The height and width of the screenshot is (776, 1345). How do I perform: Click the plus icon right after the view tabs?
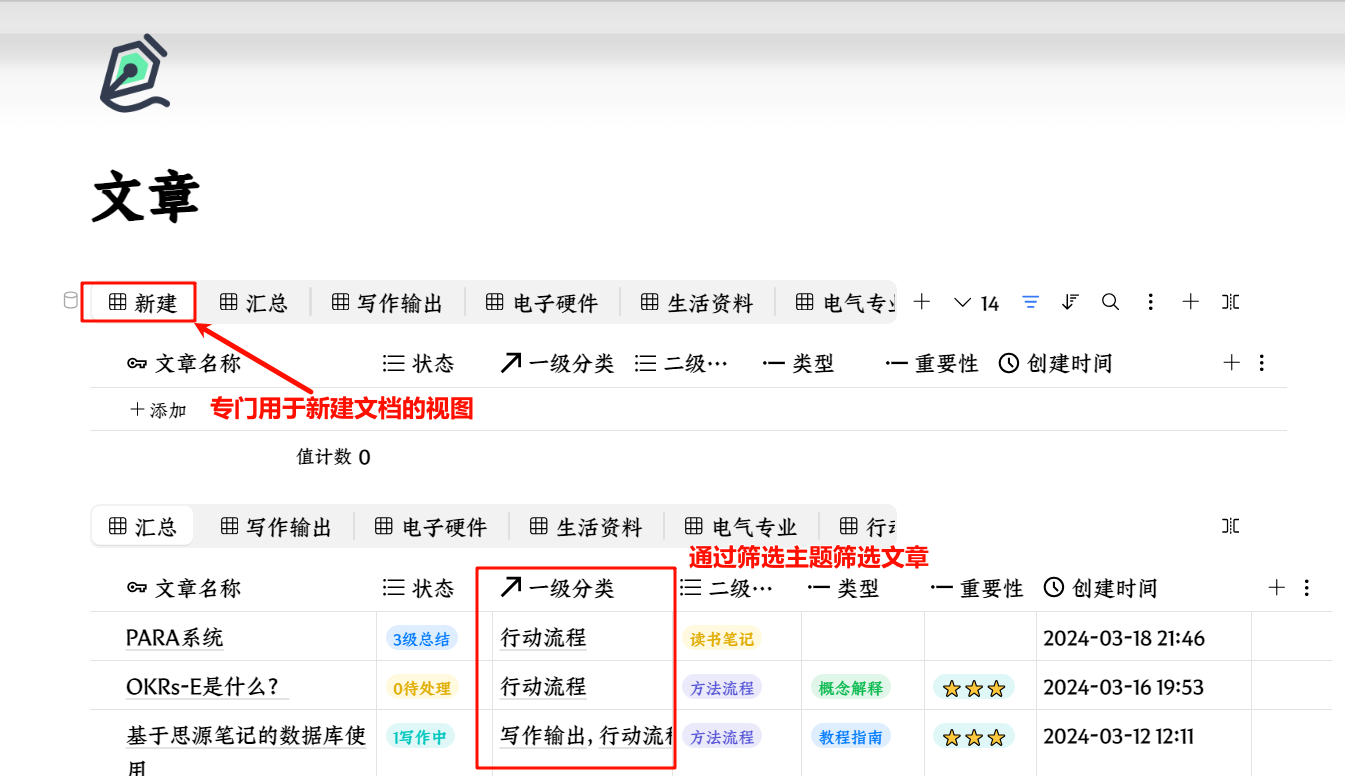point(922,302)
